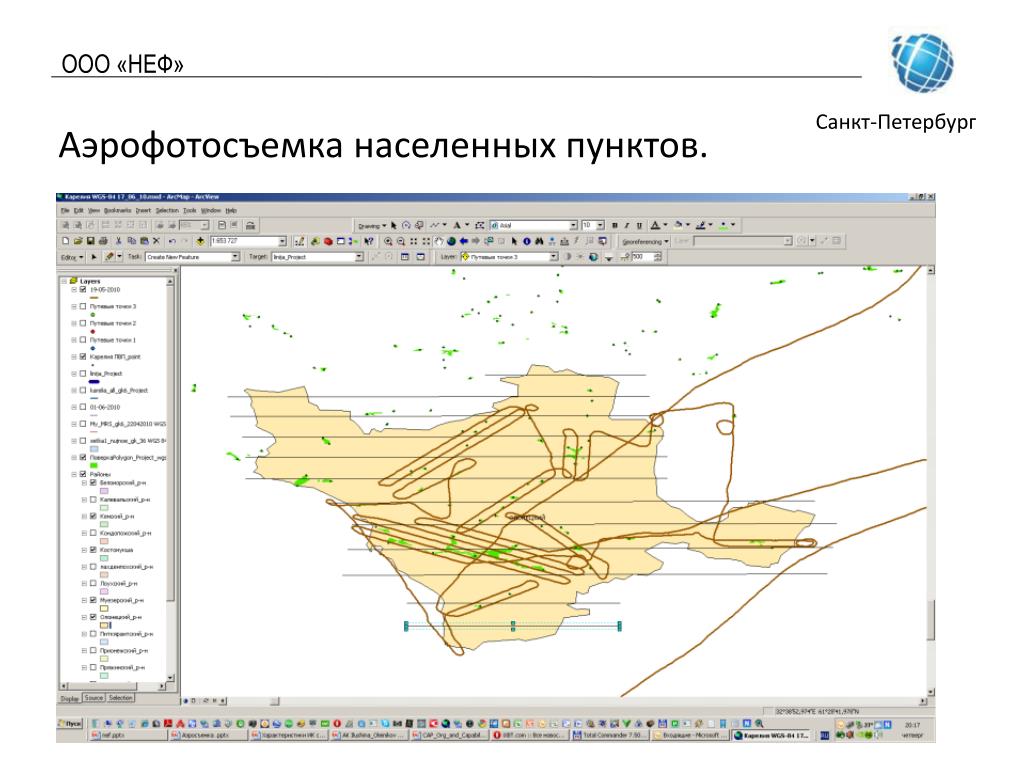This screenshot has width=1024, height=768.
Task: Select the Sketch pencil tool in Editor toolbar
Action: (109, 257)
